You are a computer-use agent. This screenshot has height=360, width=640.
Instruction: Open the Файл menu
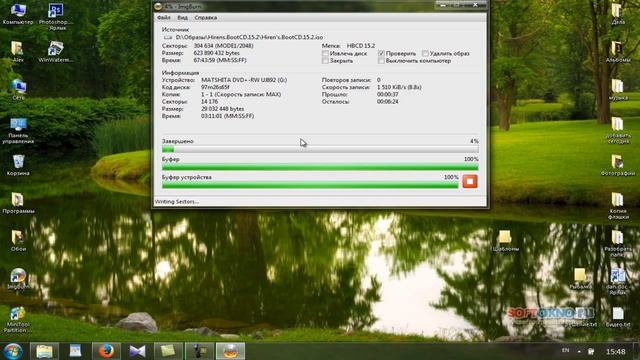pyautogui.click(x=164, y=18)
